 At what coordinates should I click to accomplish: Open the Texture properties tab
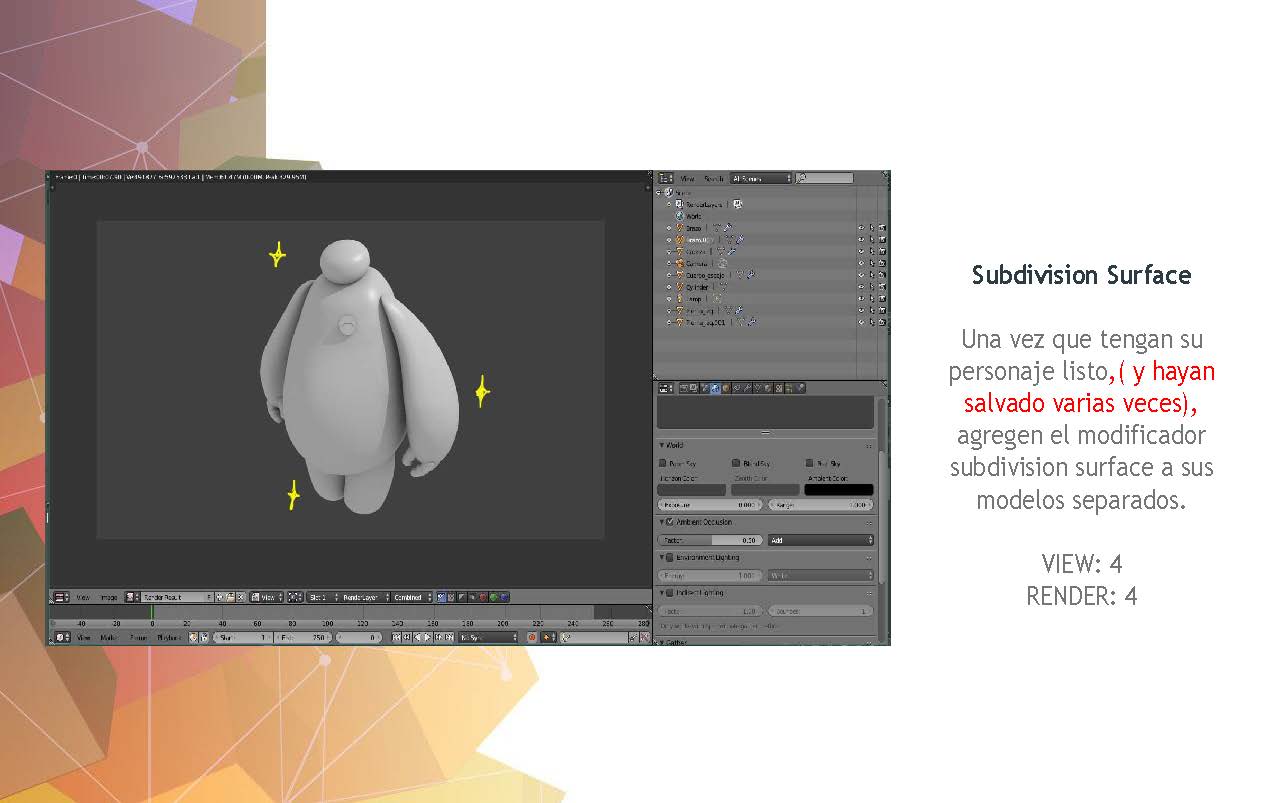click(x=779, y=388)
